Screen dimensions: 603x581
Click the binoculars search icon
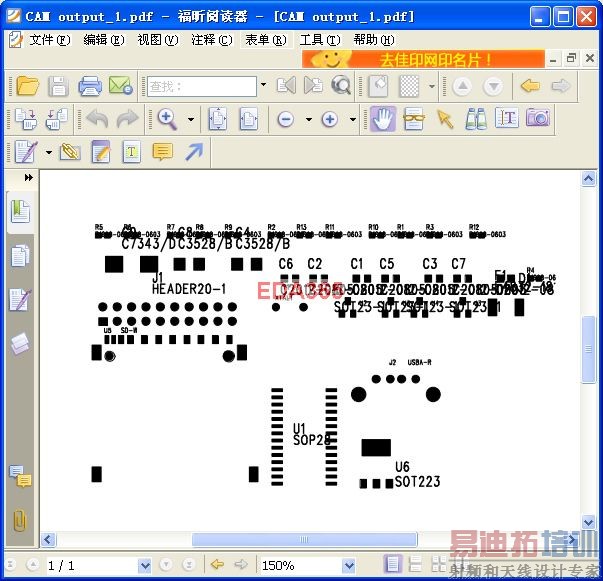click(x=476, y=119)
